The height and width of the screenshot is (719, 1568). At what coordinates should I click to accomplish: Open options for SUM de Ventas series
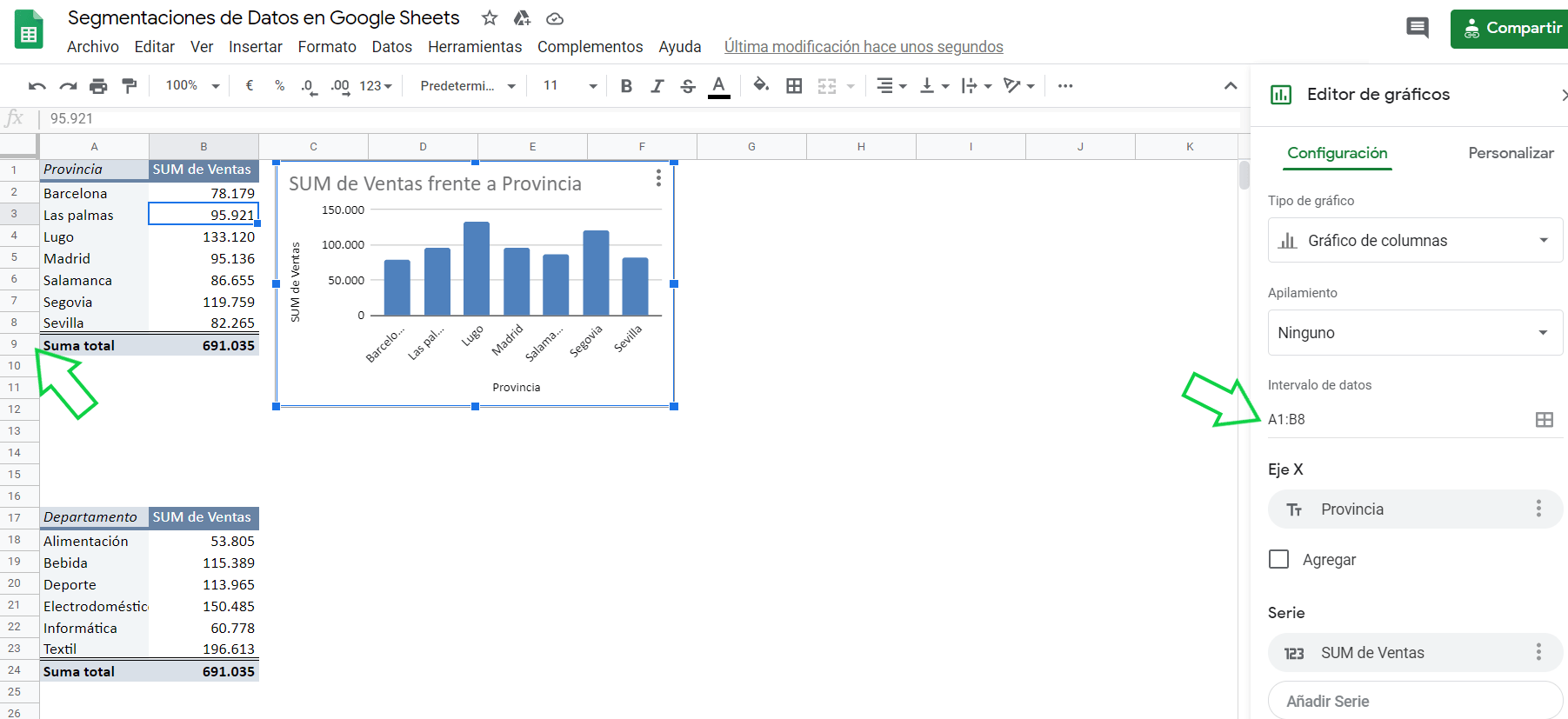[x=1538, y=652]
